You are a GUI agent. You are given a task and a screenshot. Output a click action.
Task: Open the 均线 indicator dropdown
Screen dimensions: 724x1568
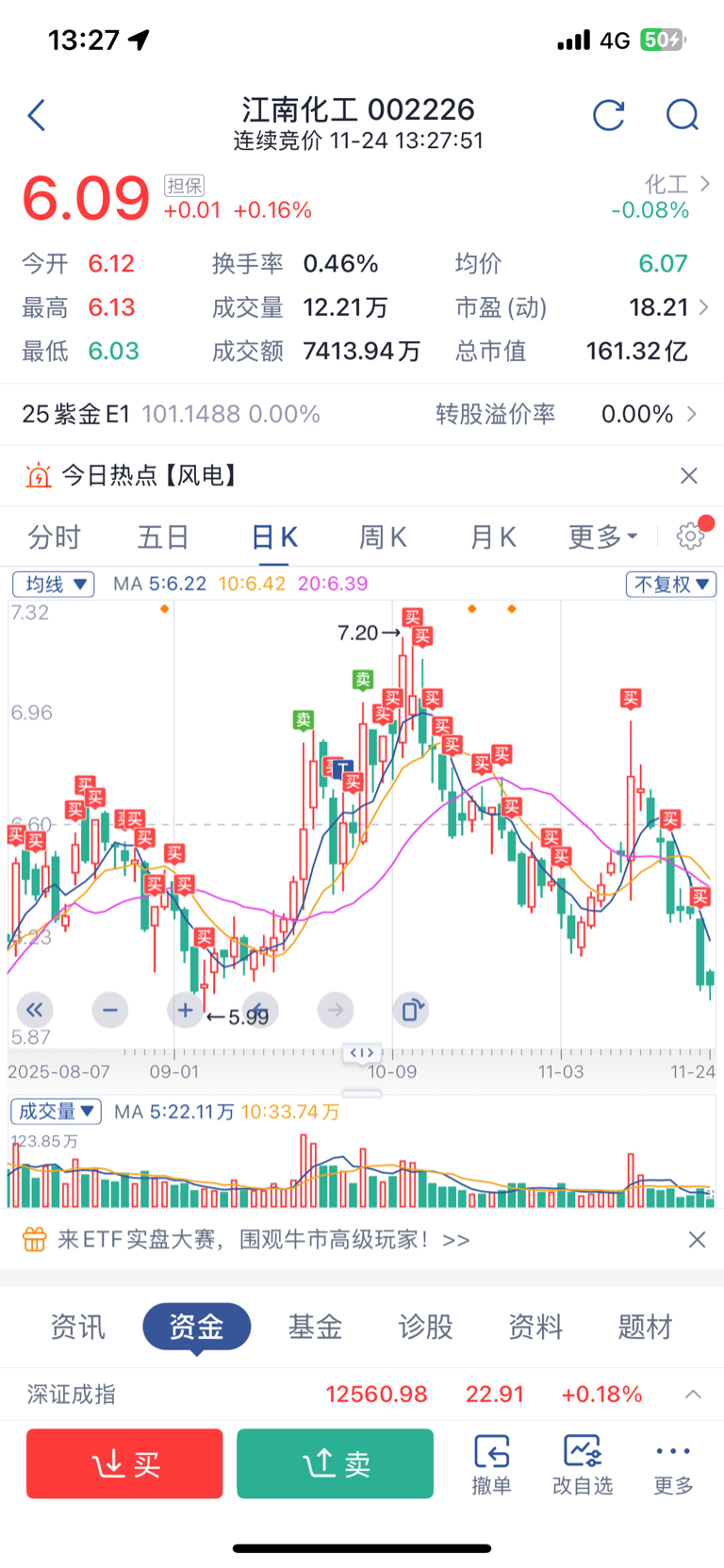[x=54, y=585]
